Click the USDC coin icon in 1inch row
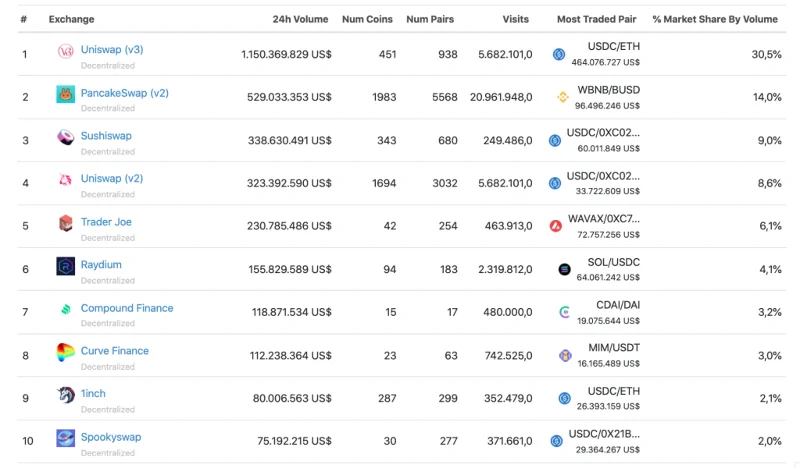 [x=564, y=398]
